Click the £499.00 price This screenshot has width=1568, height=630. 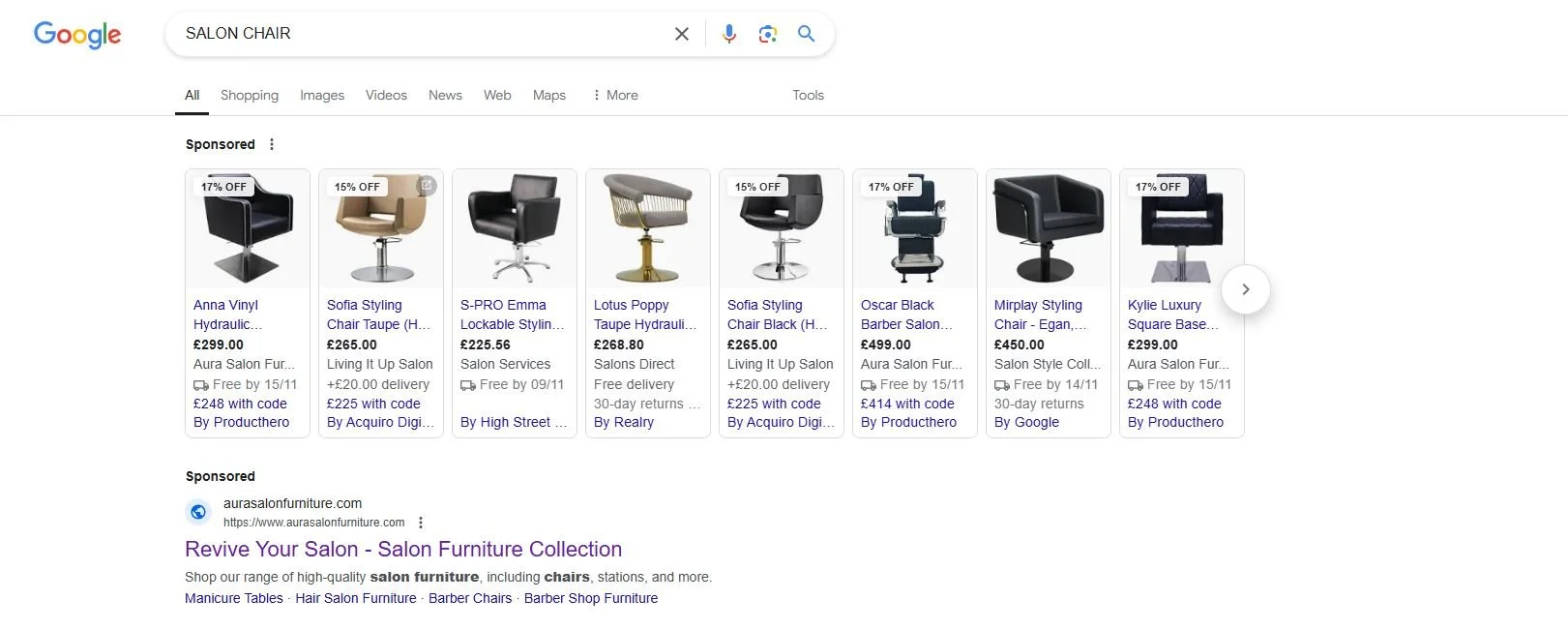point(886,345)
